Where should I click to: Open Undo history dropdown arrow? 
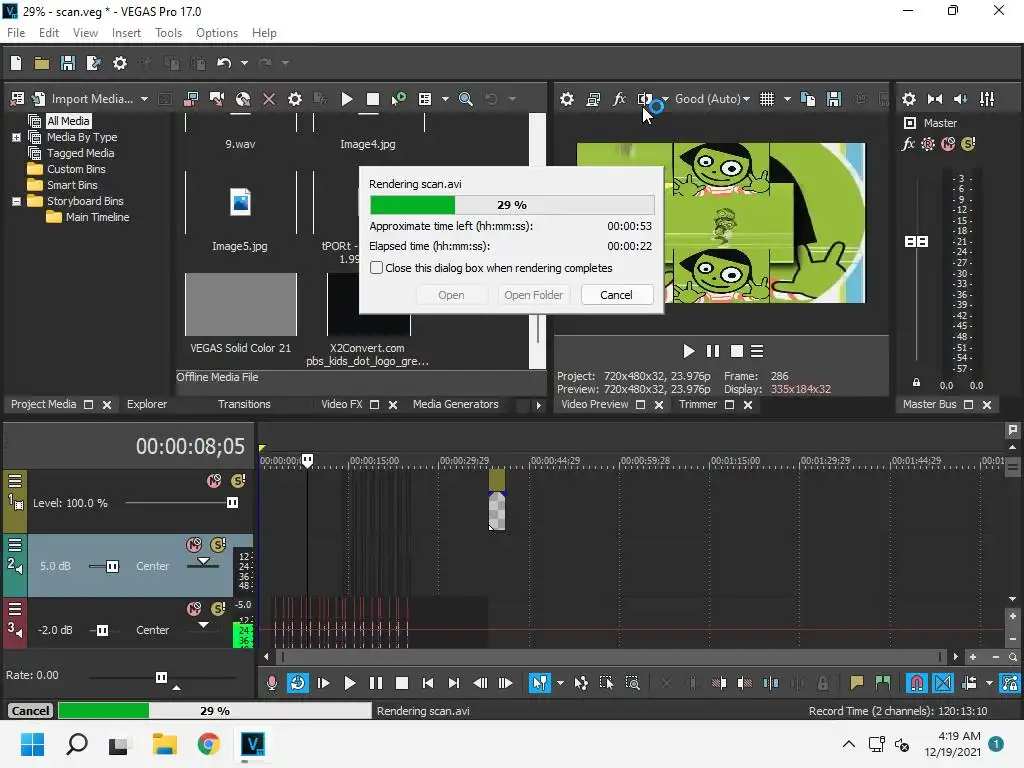[244, 63]
